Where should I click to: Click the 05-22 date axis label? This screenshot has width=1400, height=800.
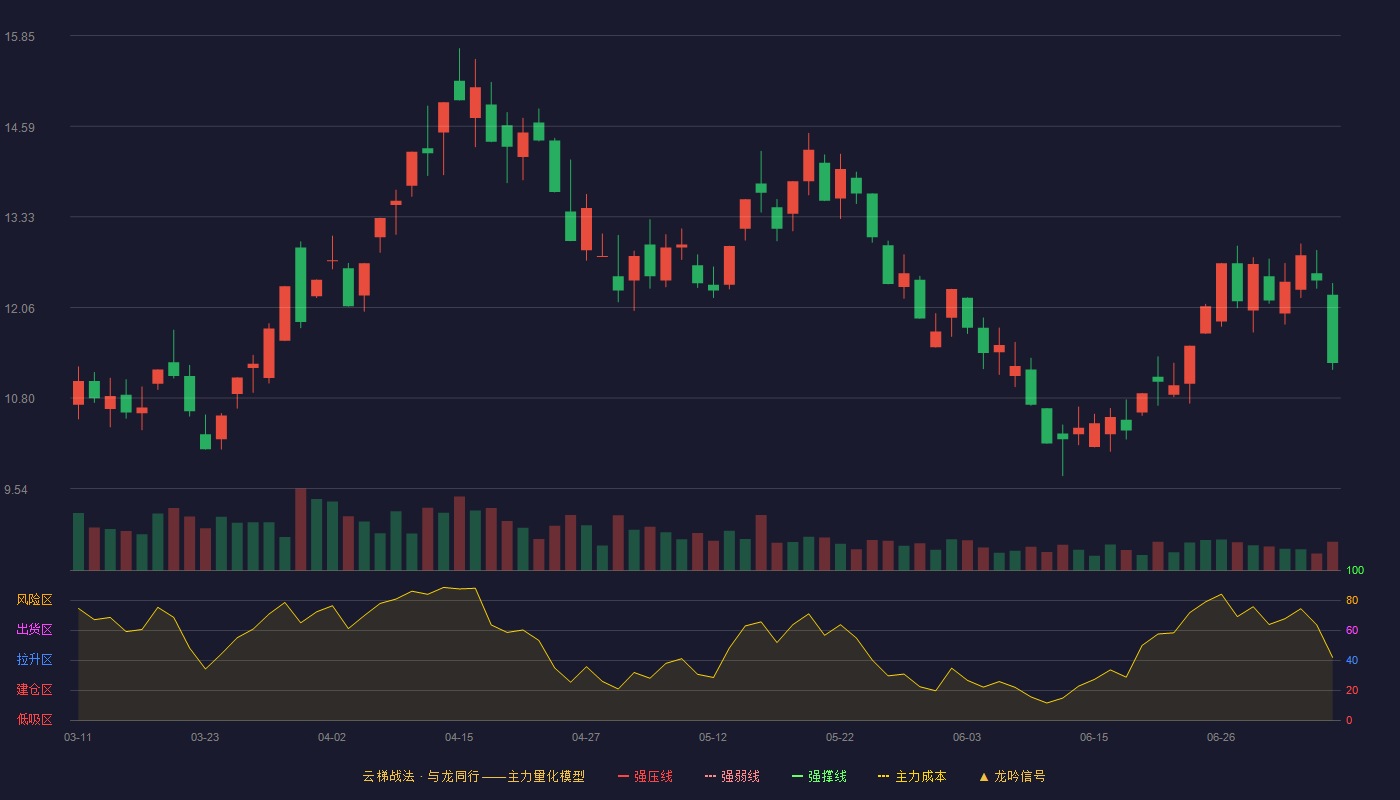tap(840, 737)
